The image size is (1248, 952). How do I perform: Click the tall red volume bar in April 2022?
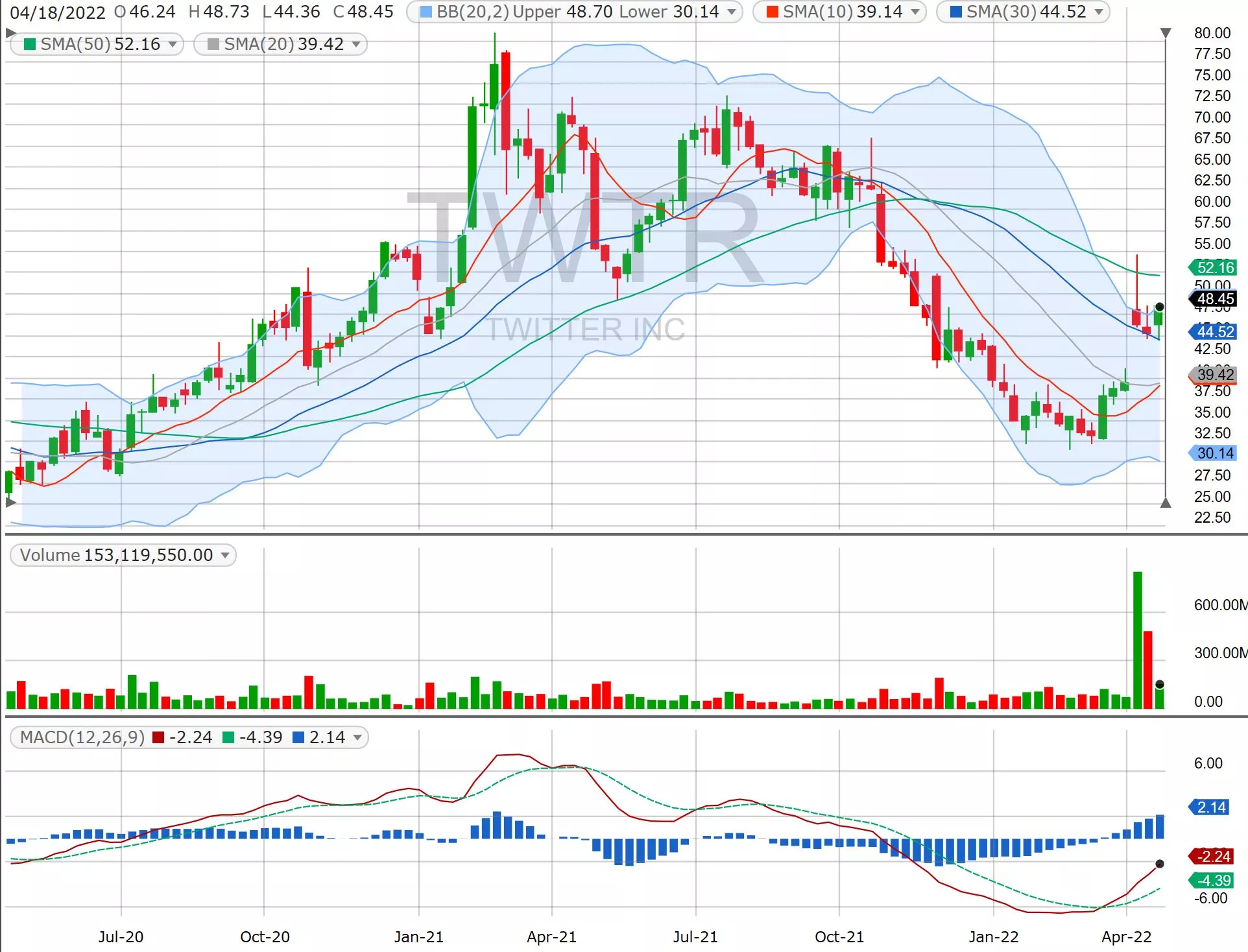coord(1147,669)
